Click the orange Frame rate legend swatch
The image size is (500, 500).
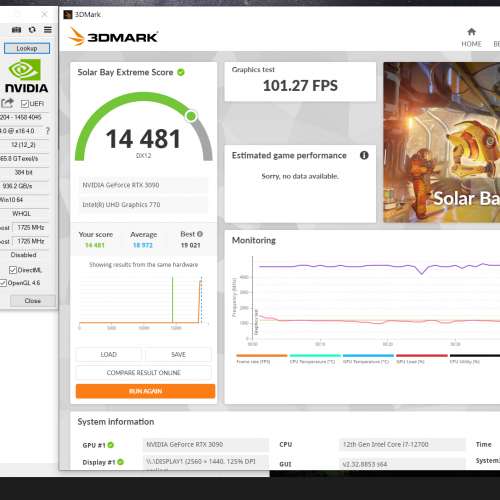pos(262,355)
